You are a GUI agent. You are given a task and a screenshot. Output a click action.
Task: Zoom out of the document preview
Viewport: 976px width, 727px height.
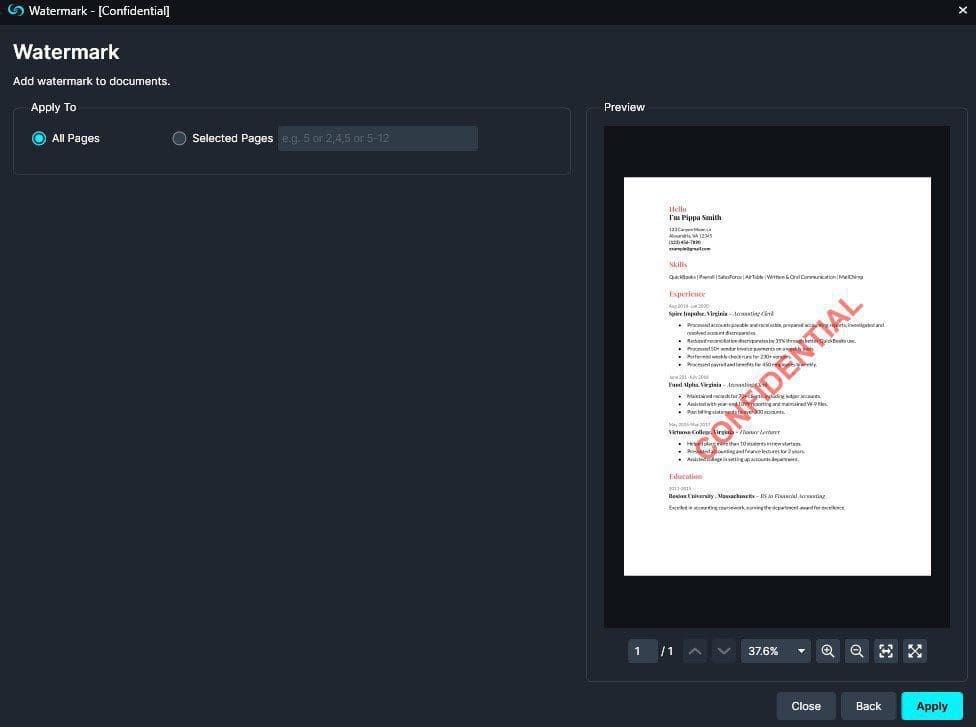click(x=857, y=651)
